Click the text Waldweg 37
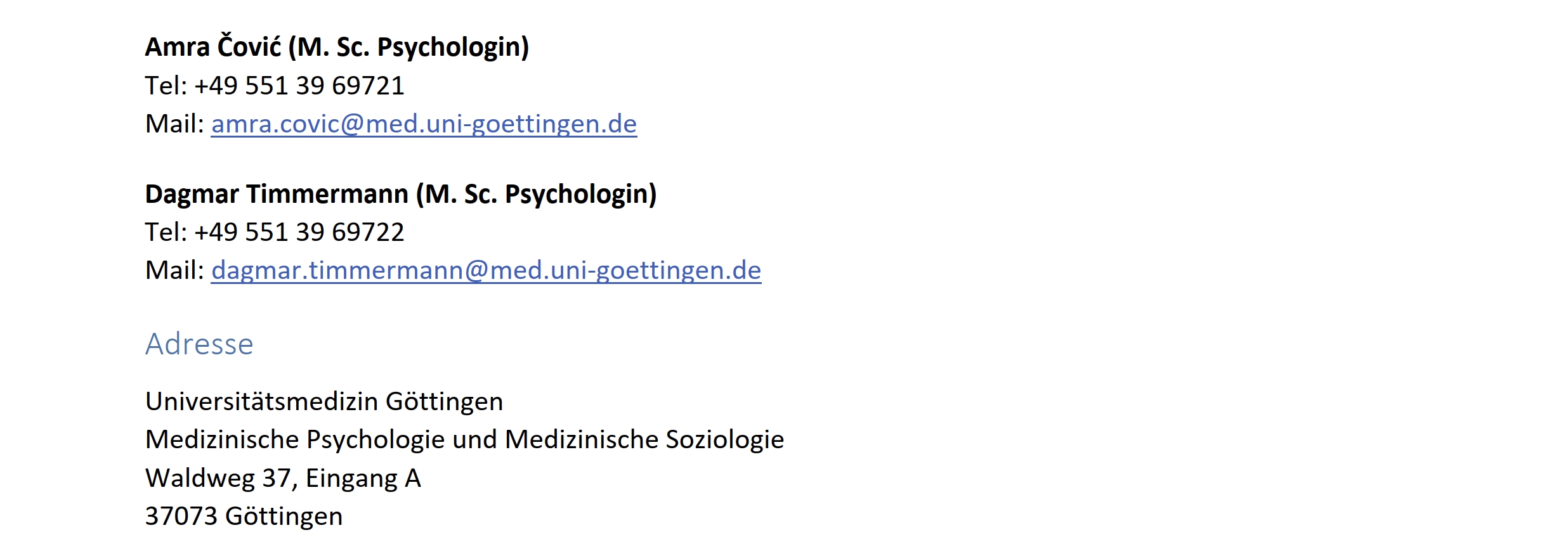 point(218,478)
